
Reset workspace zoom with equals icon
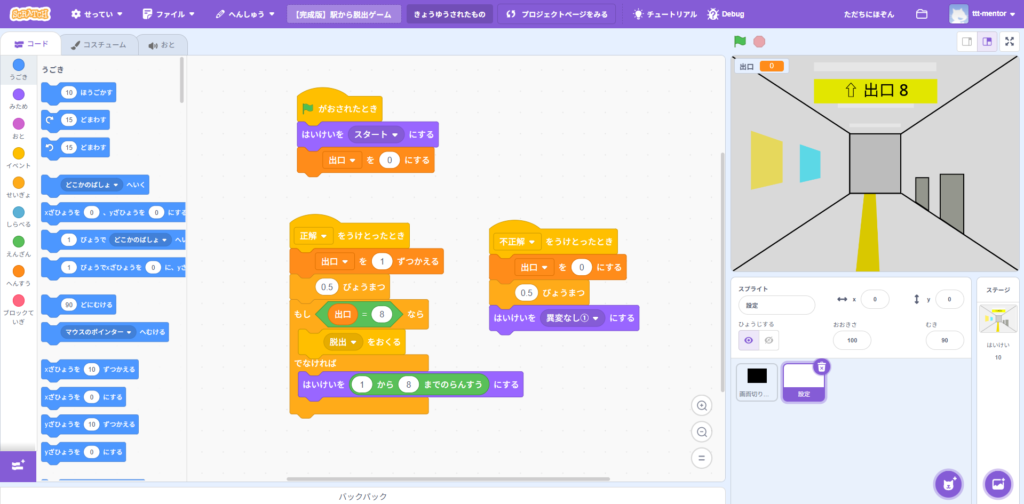coord(702,458)
